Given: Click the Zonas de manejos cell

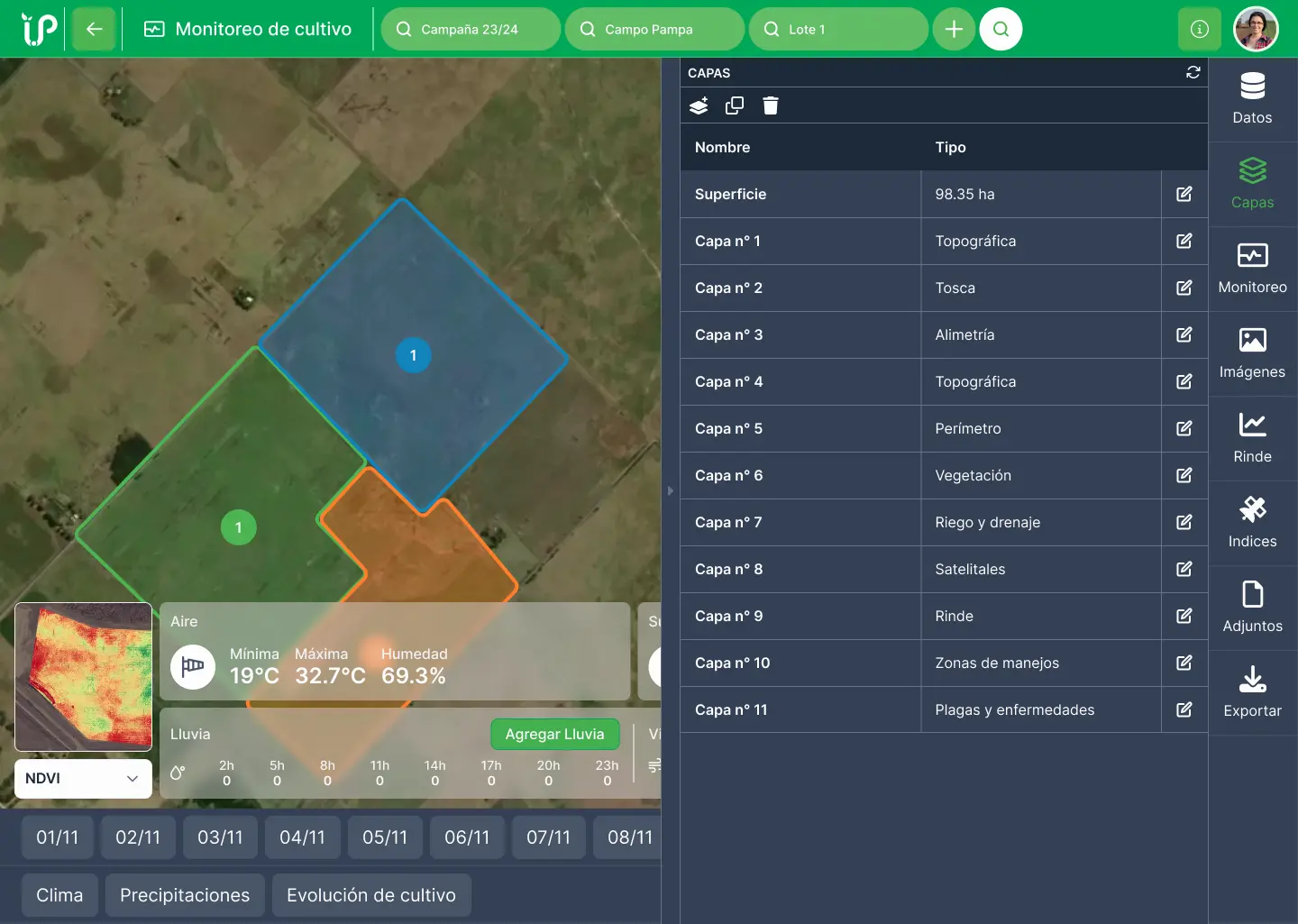Looking at the screenshot, I should [1041, 663].
